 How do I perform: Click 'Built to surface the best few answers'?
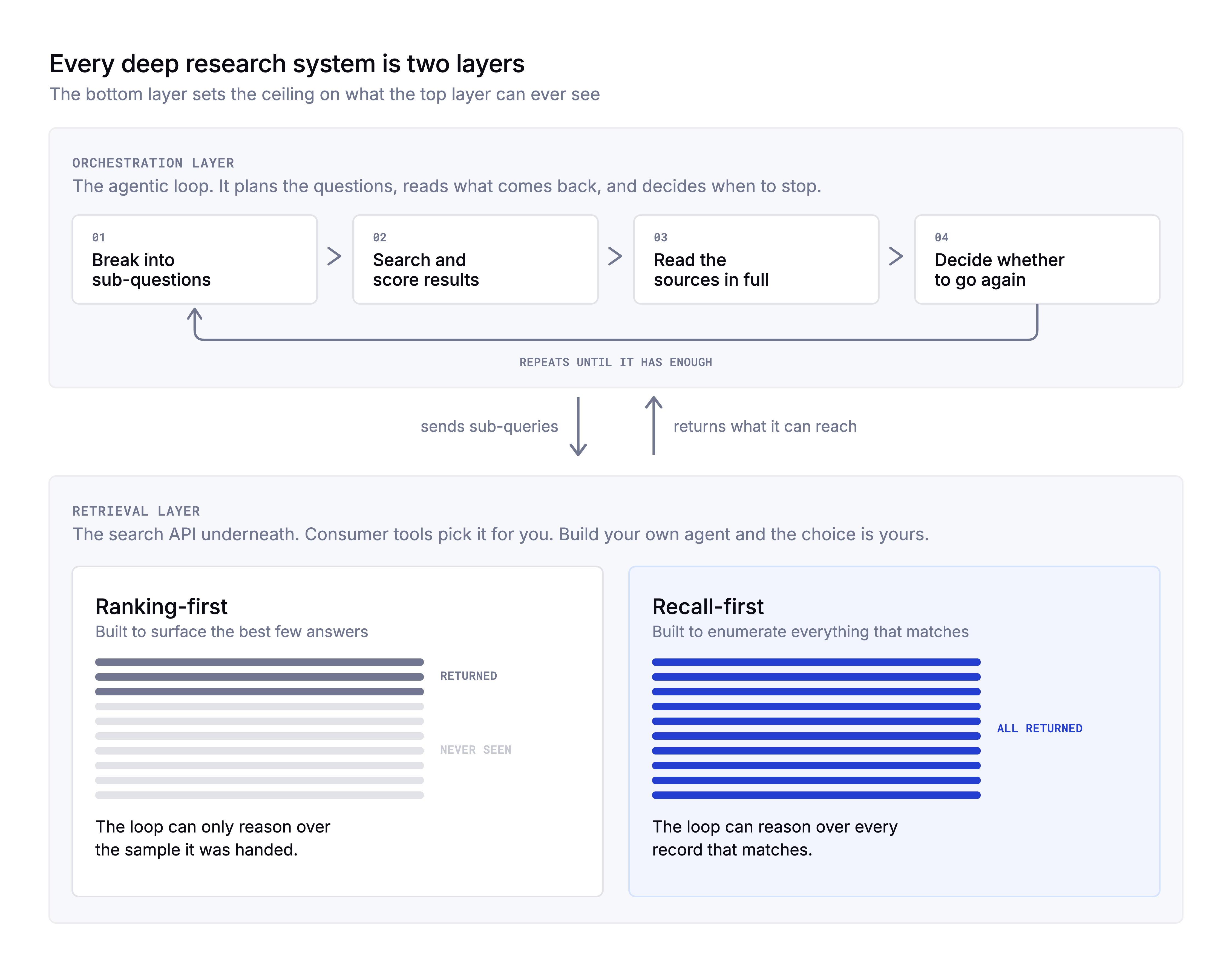(x=231, y=632)
